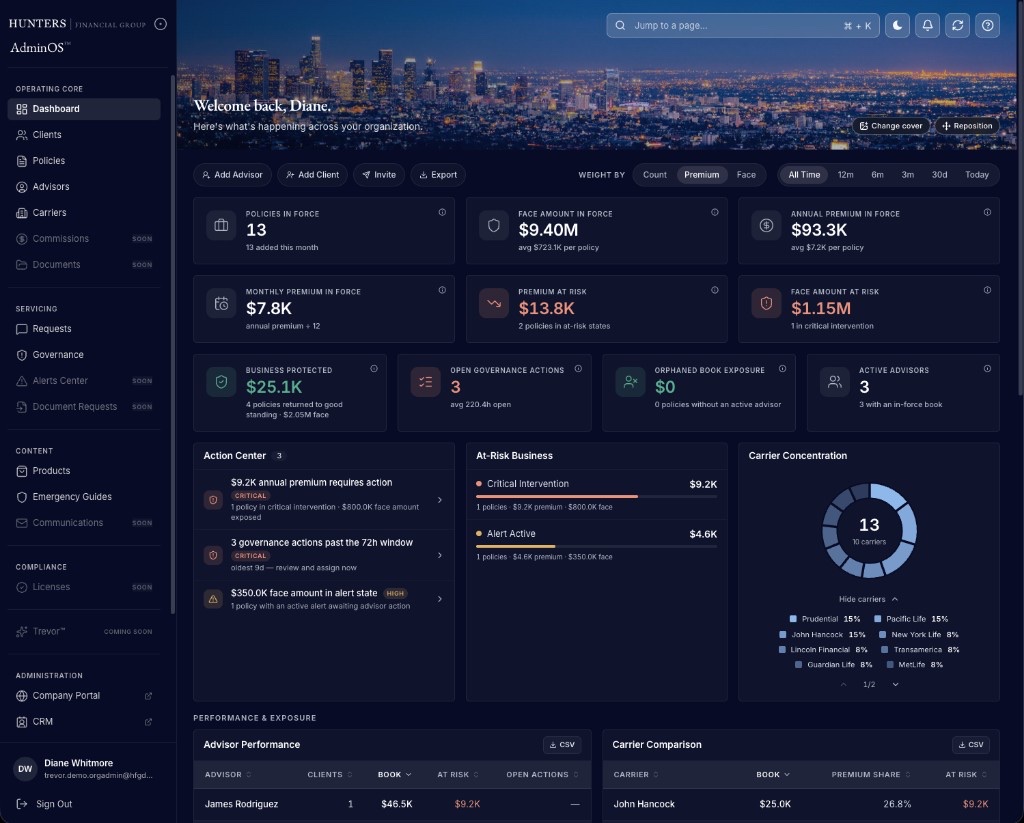Sign out of AdminOS
Screen dimensions: 1024x823
click(x=44, y=804)
